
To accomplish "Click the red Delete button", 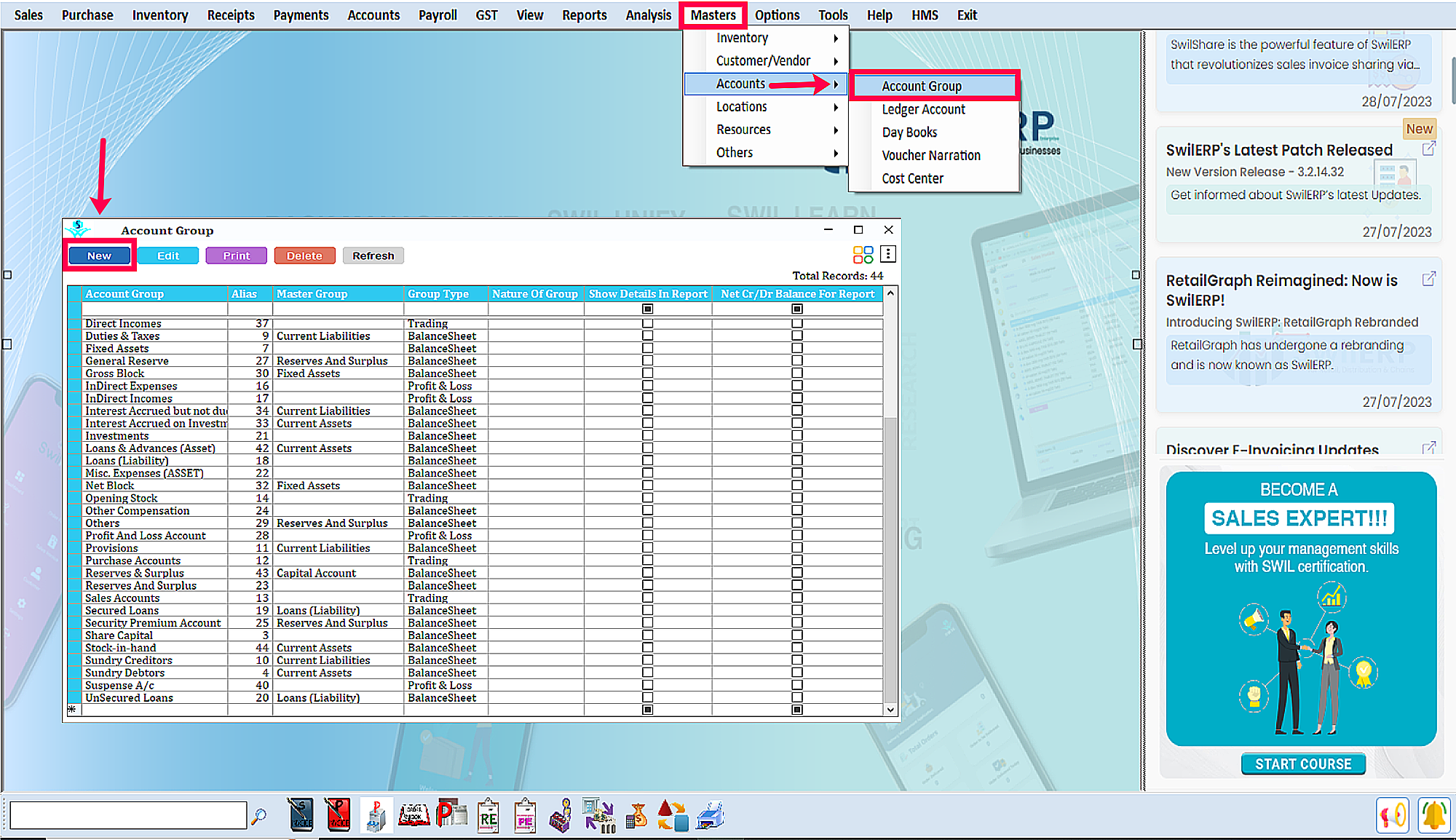I will pyautogui.click(x=304, y=255).
